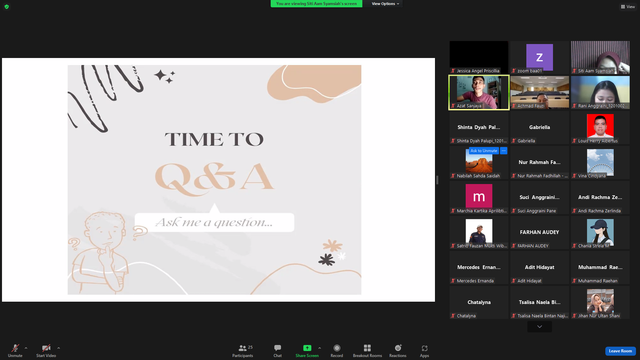640x360 pixels.
Task: Open the Chat panel
Action: (278, 350)
